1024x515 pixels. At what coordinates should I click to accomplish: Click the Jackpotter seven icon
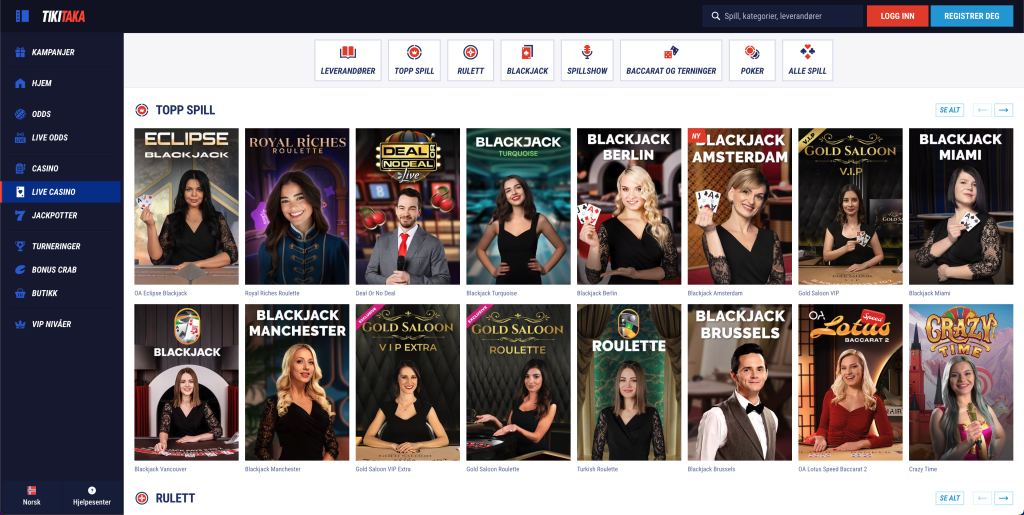pyautogui.click(x=20, y=215)
